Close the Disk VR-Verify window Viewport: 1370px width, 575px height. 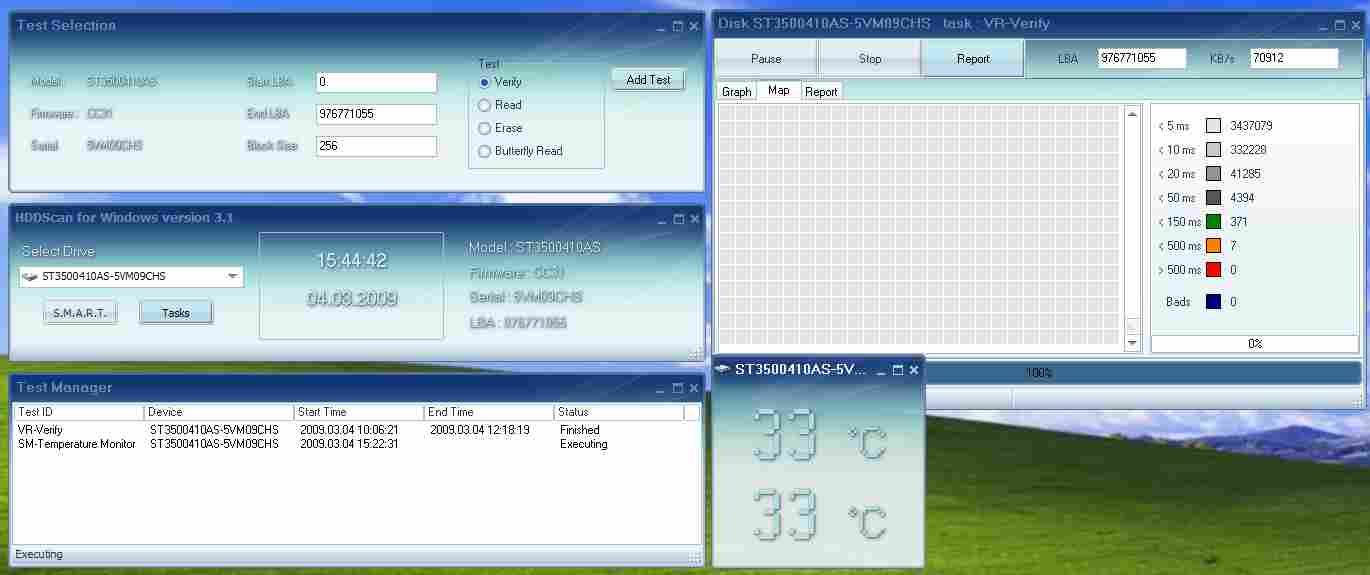coord(1354,25)
